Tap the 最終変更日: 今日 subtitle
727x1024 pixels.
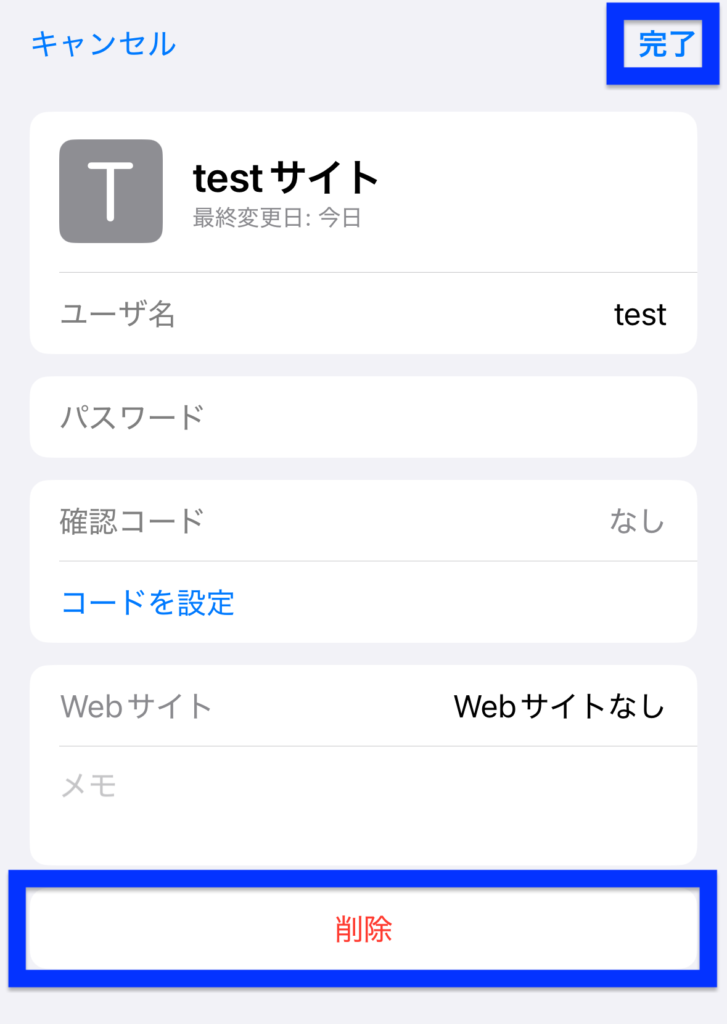[x=276, y=217]
